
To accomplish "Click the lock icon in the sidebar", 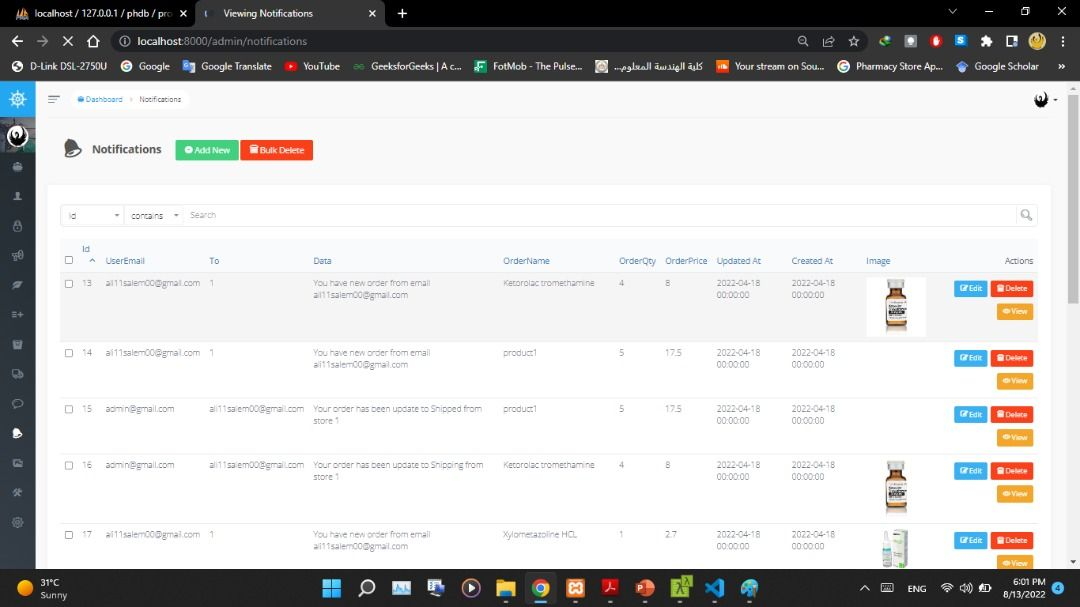I will [x=16, y=227].
